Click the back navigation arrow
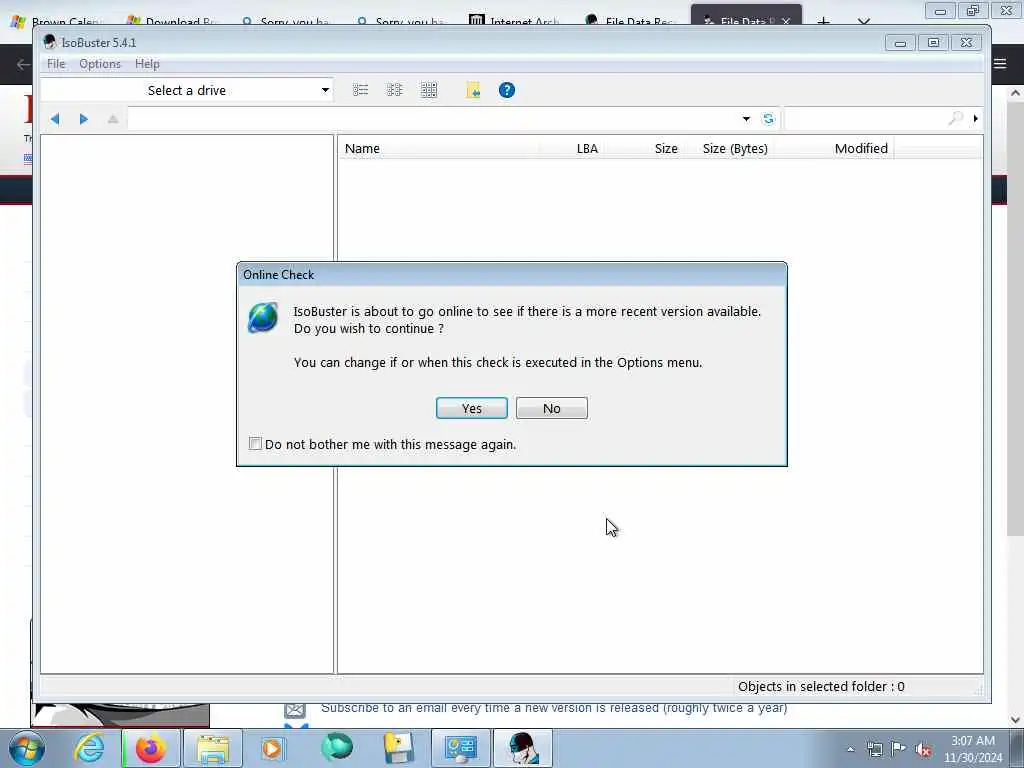The image size is (1024, 768). [55, 119]
